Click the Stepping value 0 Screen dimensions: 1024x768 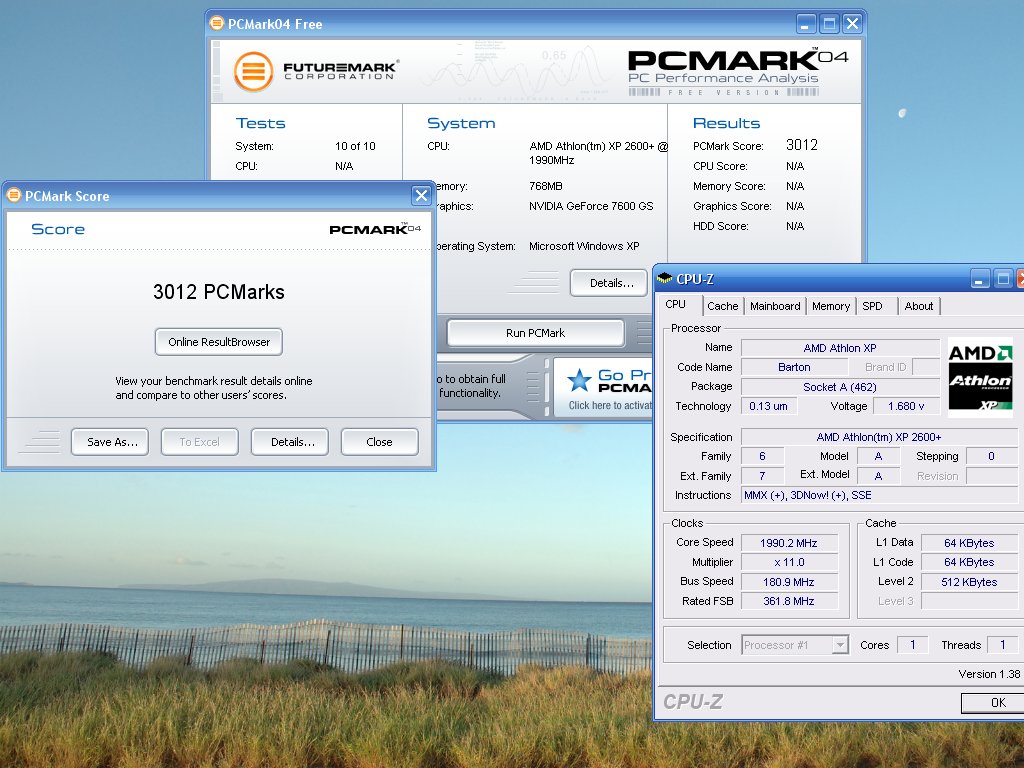coord(991,456)
